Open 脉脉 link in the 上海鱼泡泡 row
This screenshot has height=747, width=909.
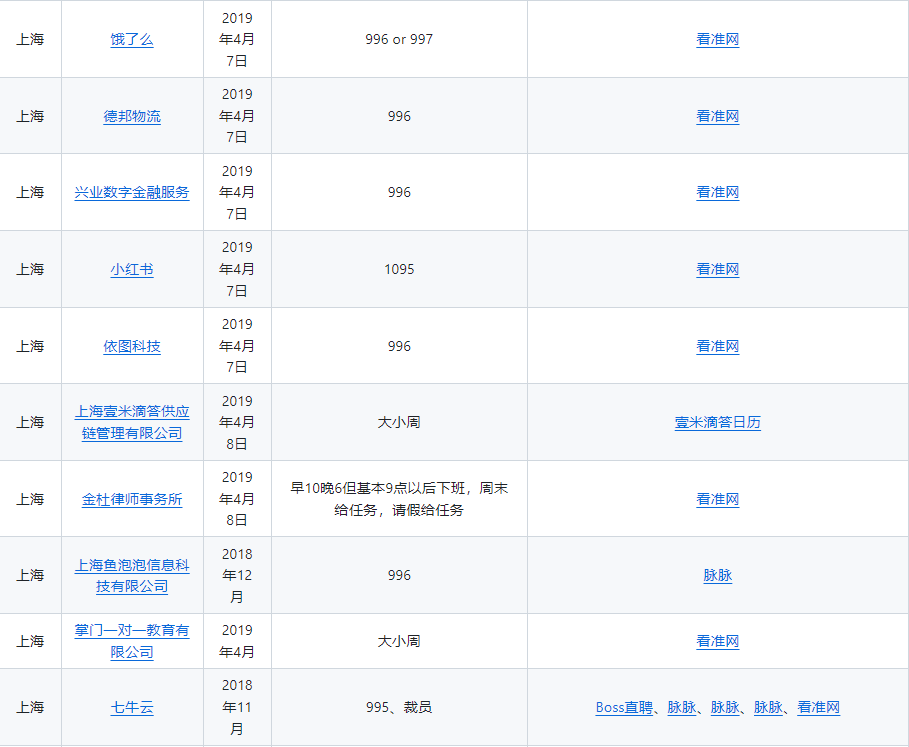718,575
